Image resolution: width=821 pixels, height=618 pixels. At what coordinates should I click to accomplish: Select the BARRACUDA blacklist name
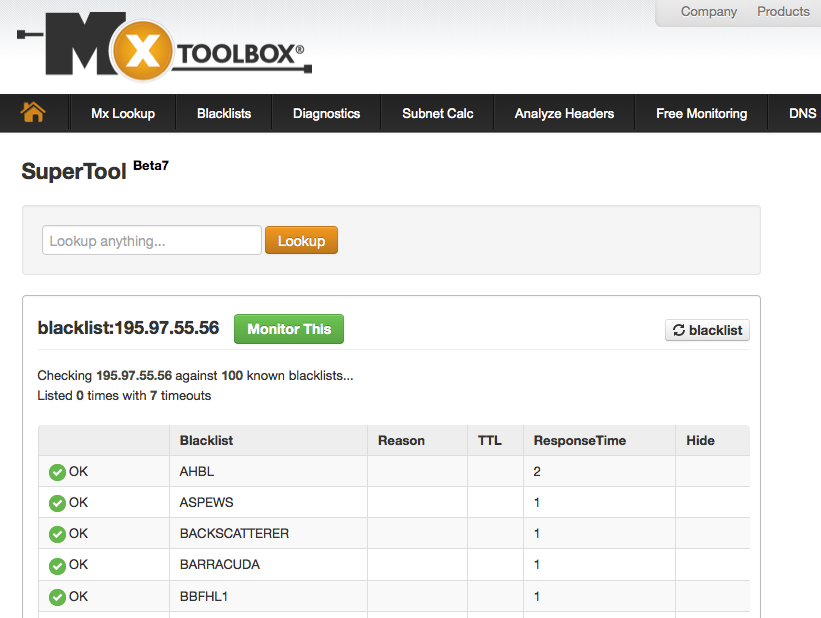pos(220,565)
